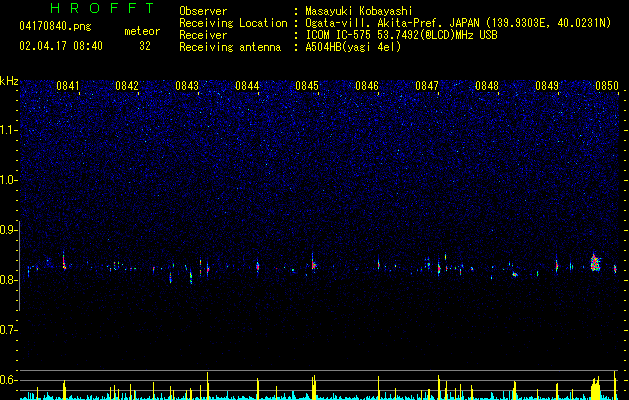
Task: Click the meteor count value 32
Action: coord(145,46)
